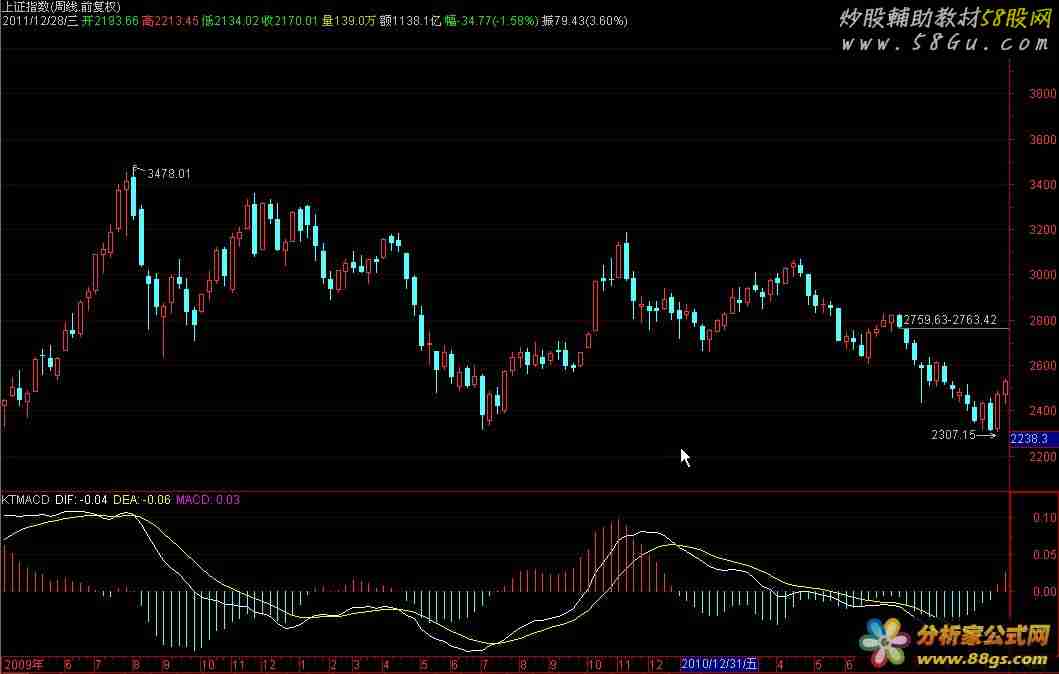Click the 3000 price axis label

pos(1043,275)
